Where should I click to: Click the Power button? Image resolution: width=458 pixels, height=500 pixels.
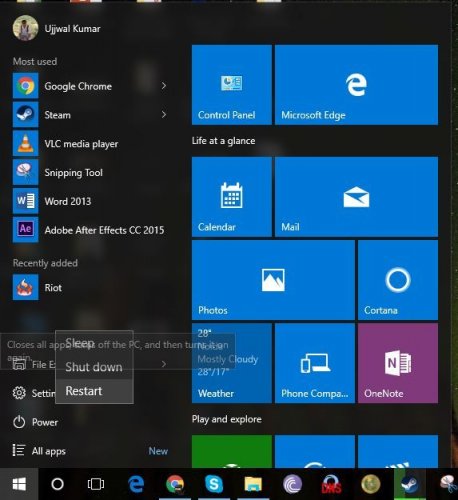pyautogui.click(x=35, y=422)
